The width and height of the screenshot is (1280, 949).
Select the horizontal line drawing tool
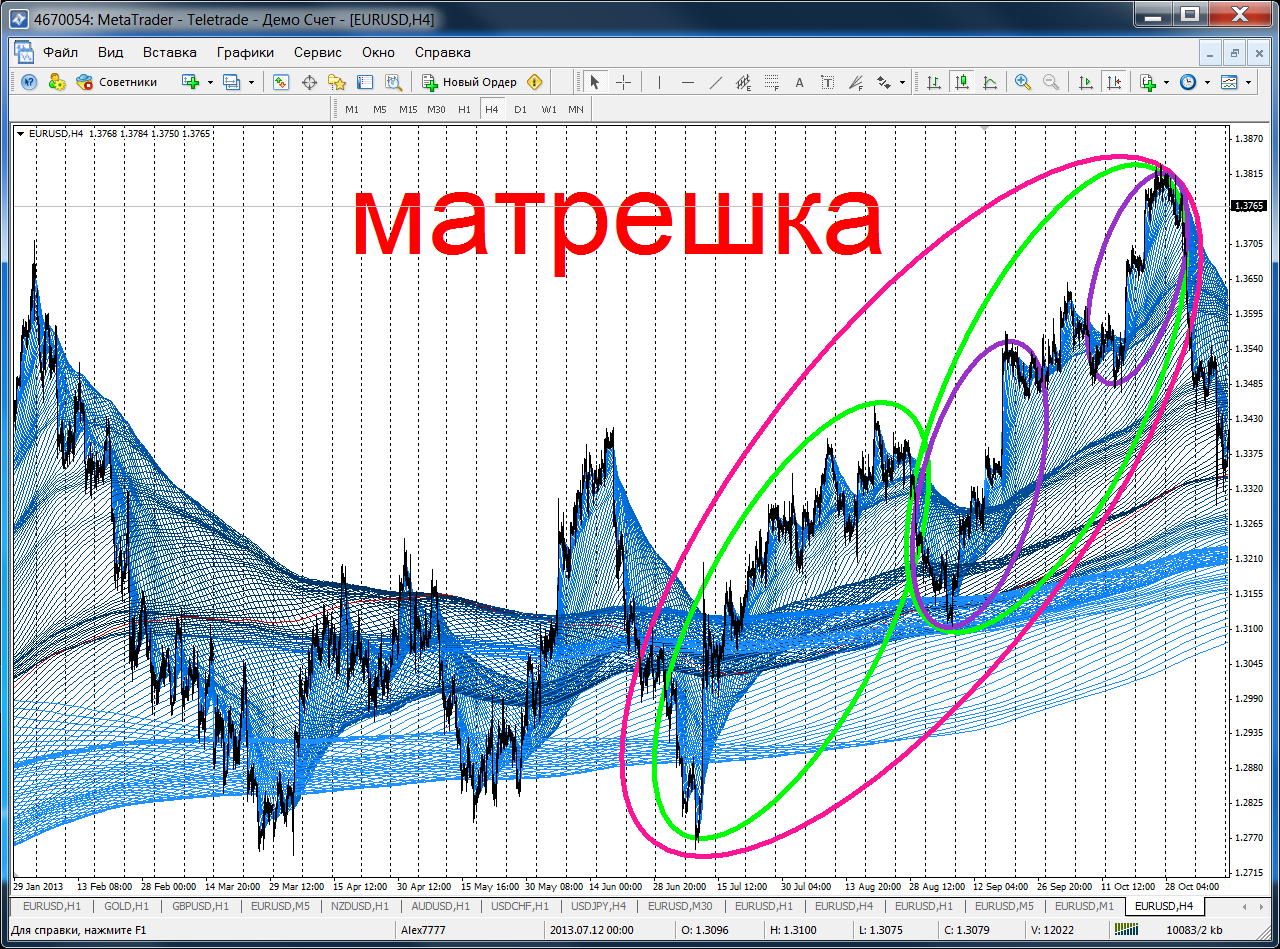687,82
